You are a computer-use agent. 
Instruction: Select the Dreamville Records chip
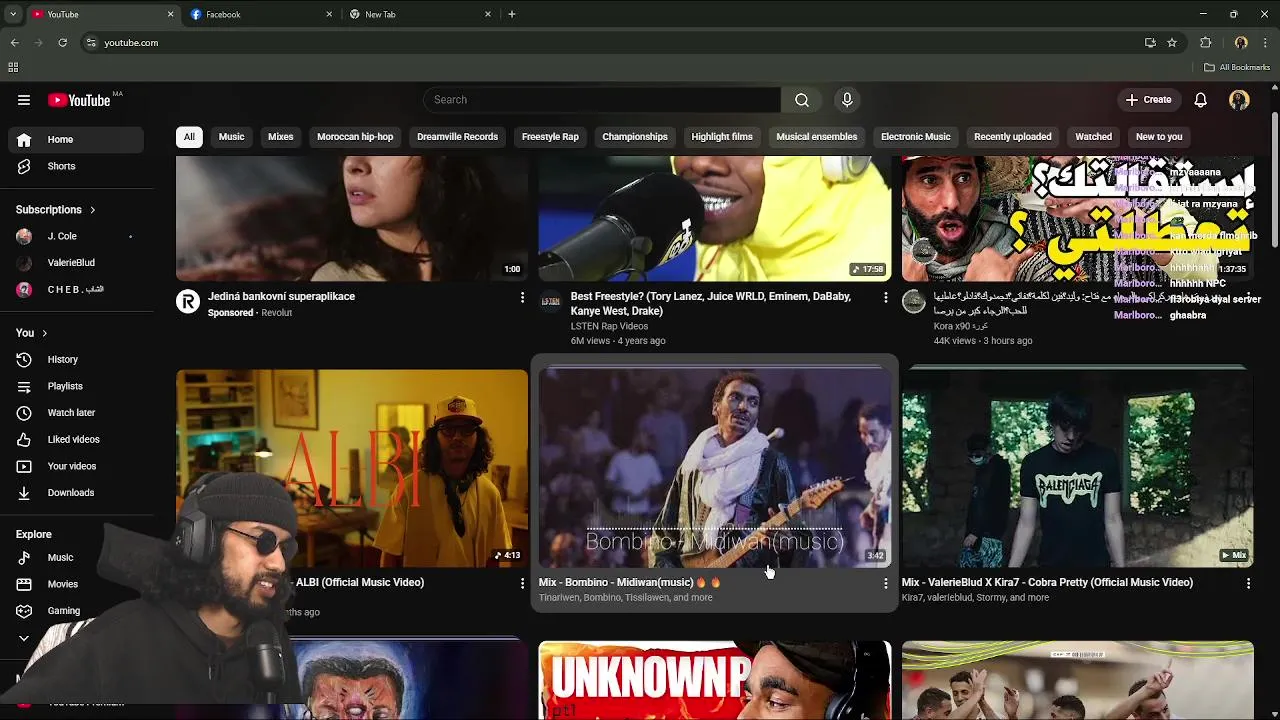(457, 137)
